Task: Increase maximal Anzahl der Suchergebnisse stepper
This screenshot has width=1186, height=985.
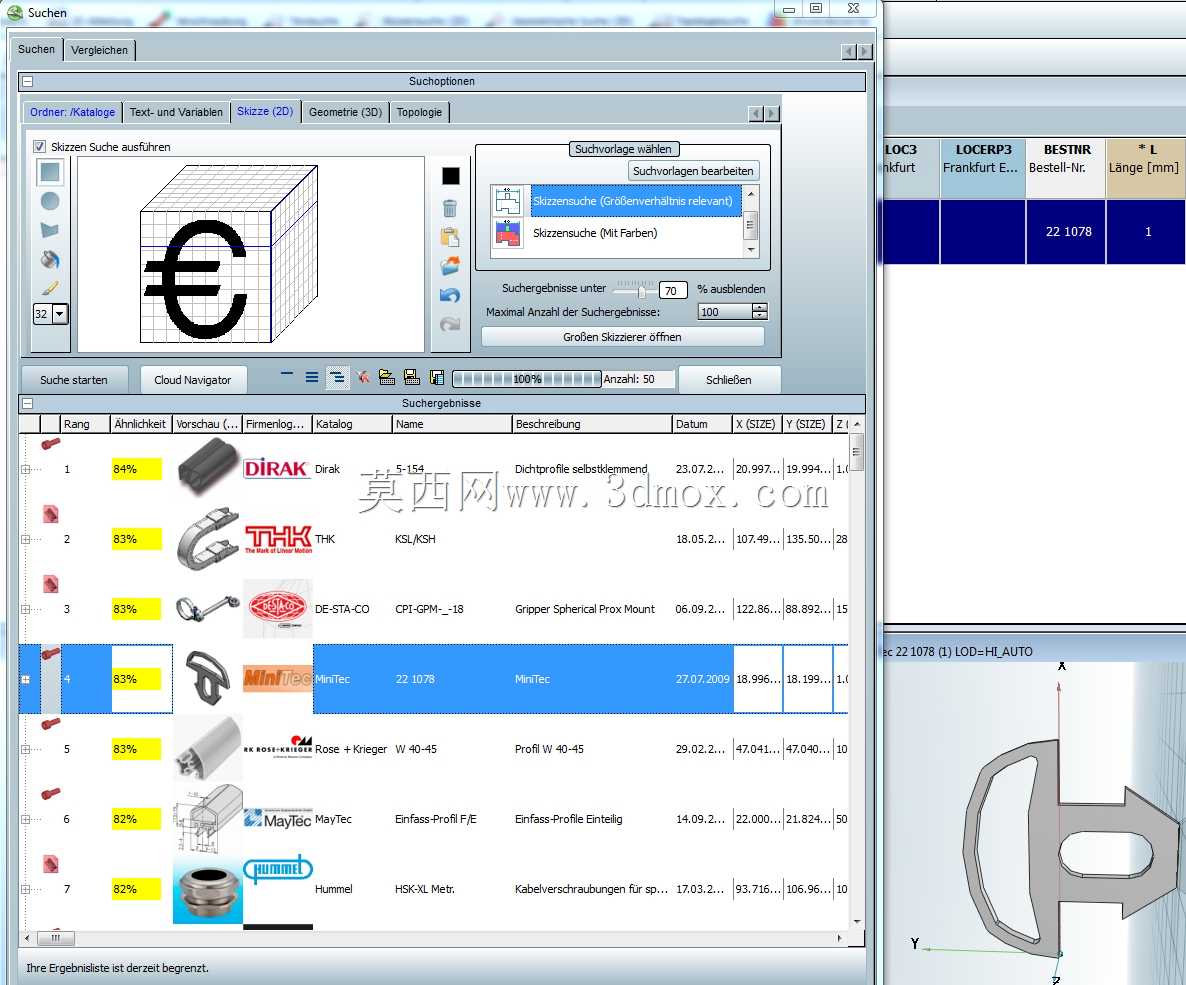Action: (x=759, y=307)
